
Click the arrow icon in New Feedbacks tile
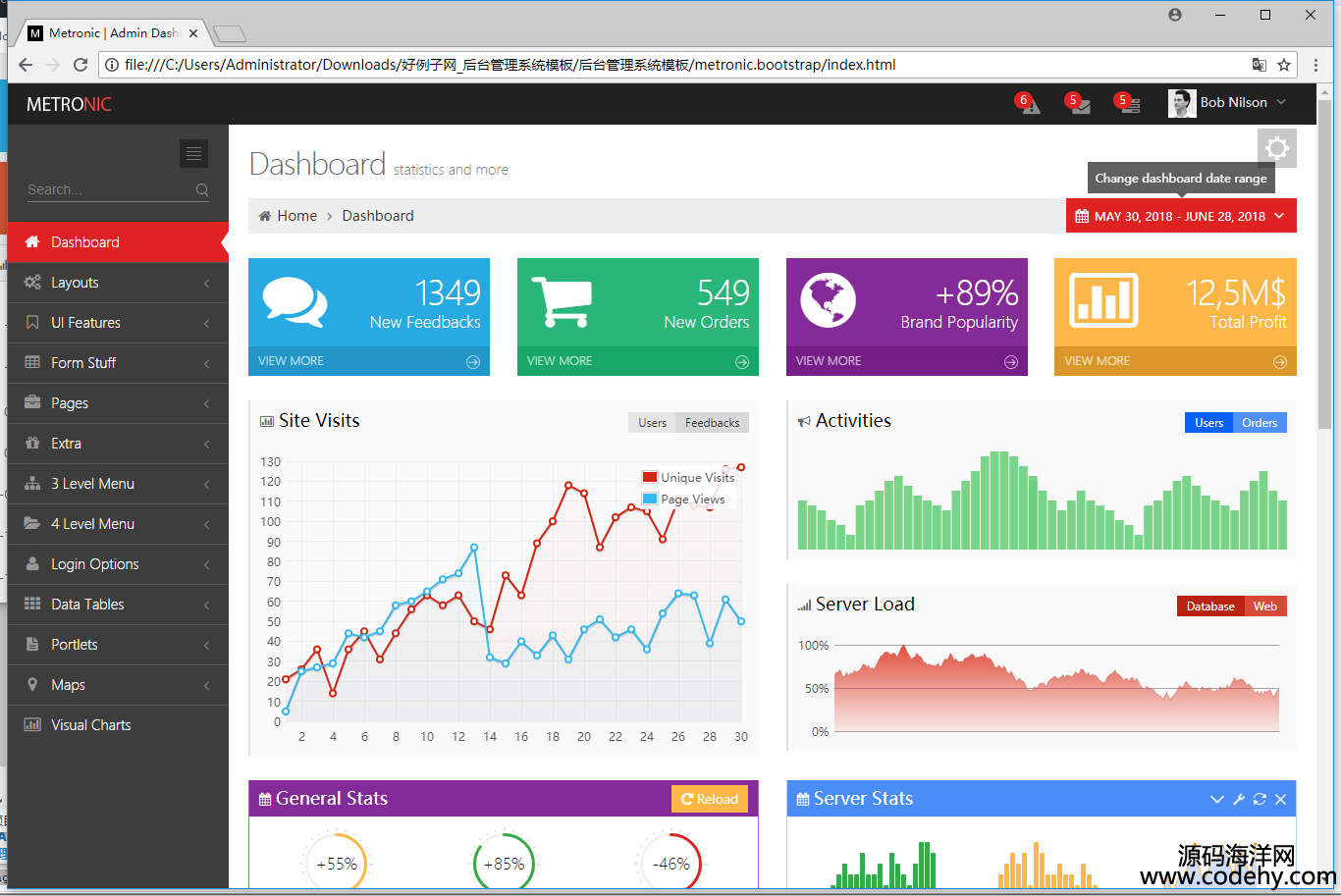click(473, 362)
